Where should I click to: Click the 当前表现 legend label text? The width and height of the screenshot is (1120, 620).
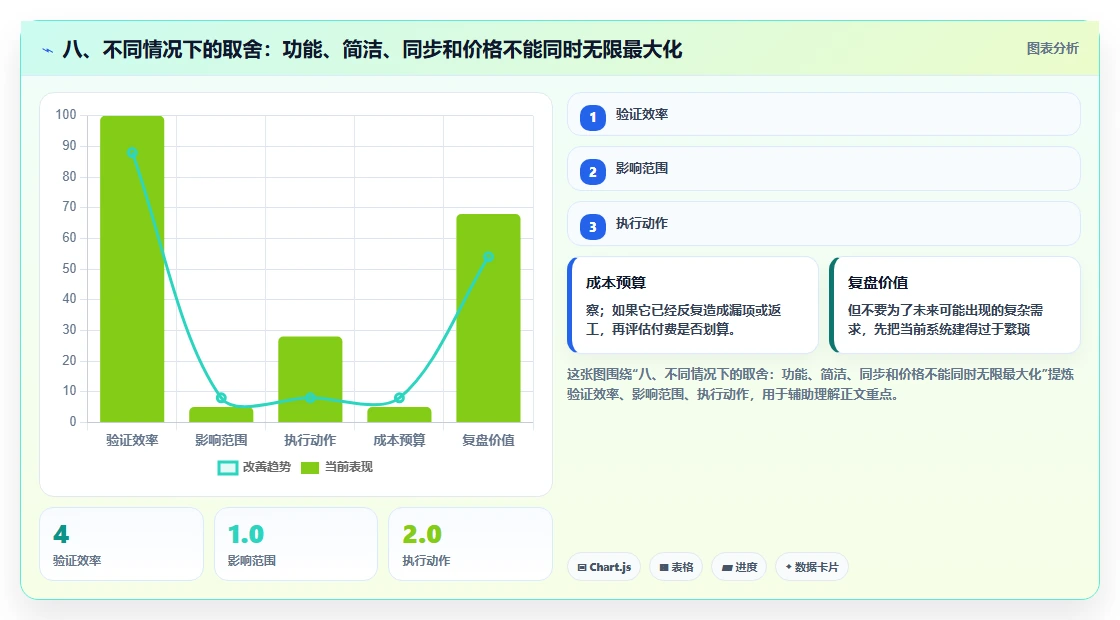pos(349,467)
